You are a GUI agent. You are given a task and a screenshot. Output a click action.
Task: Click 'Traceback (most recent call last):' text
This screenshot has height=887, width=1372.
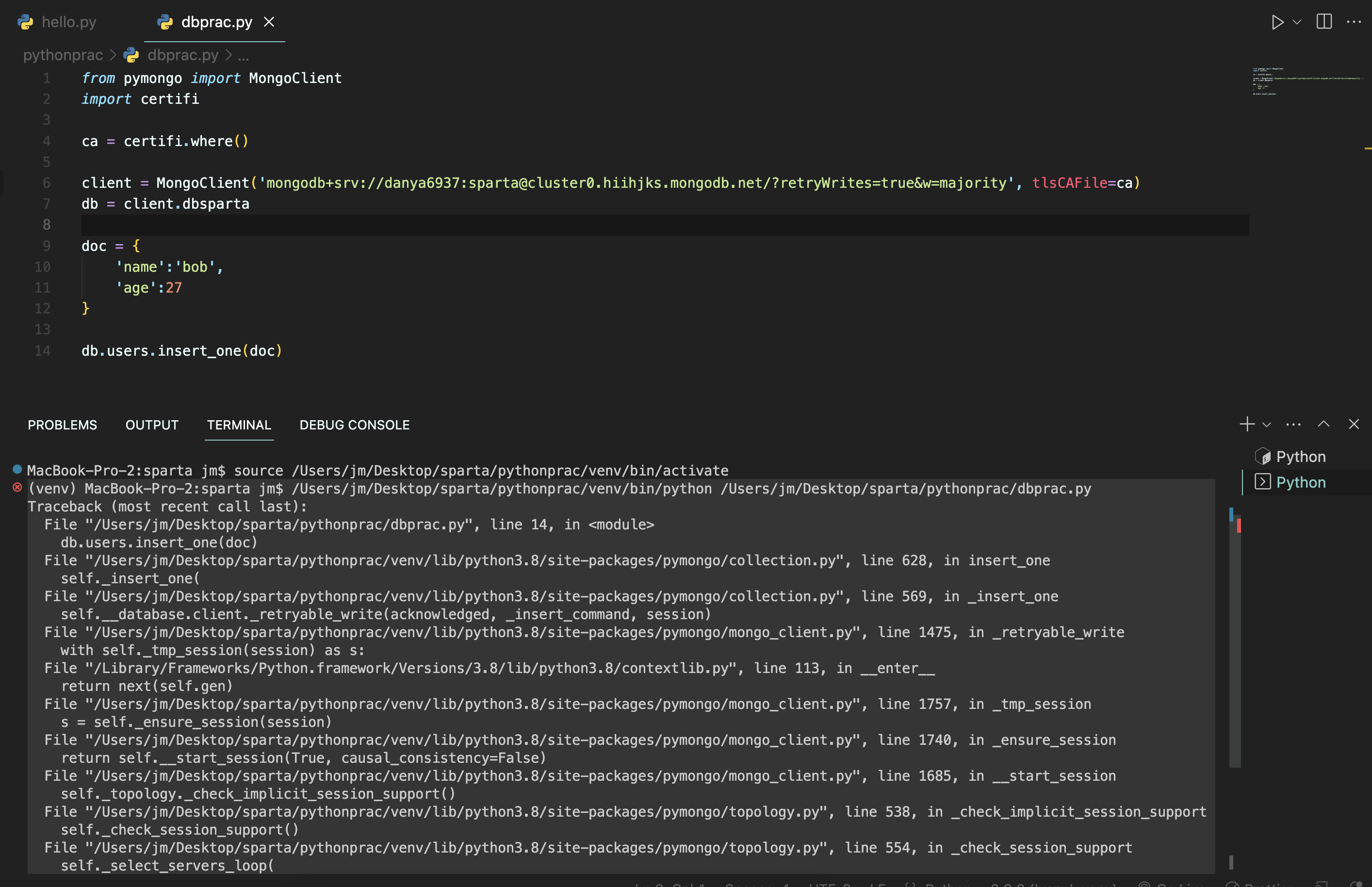[x=167, y=507]
